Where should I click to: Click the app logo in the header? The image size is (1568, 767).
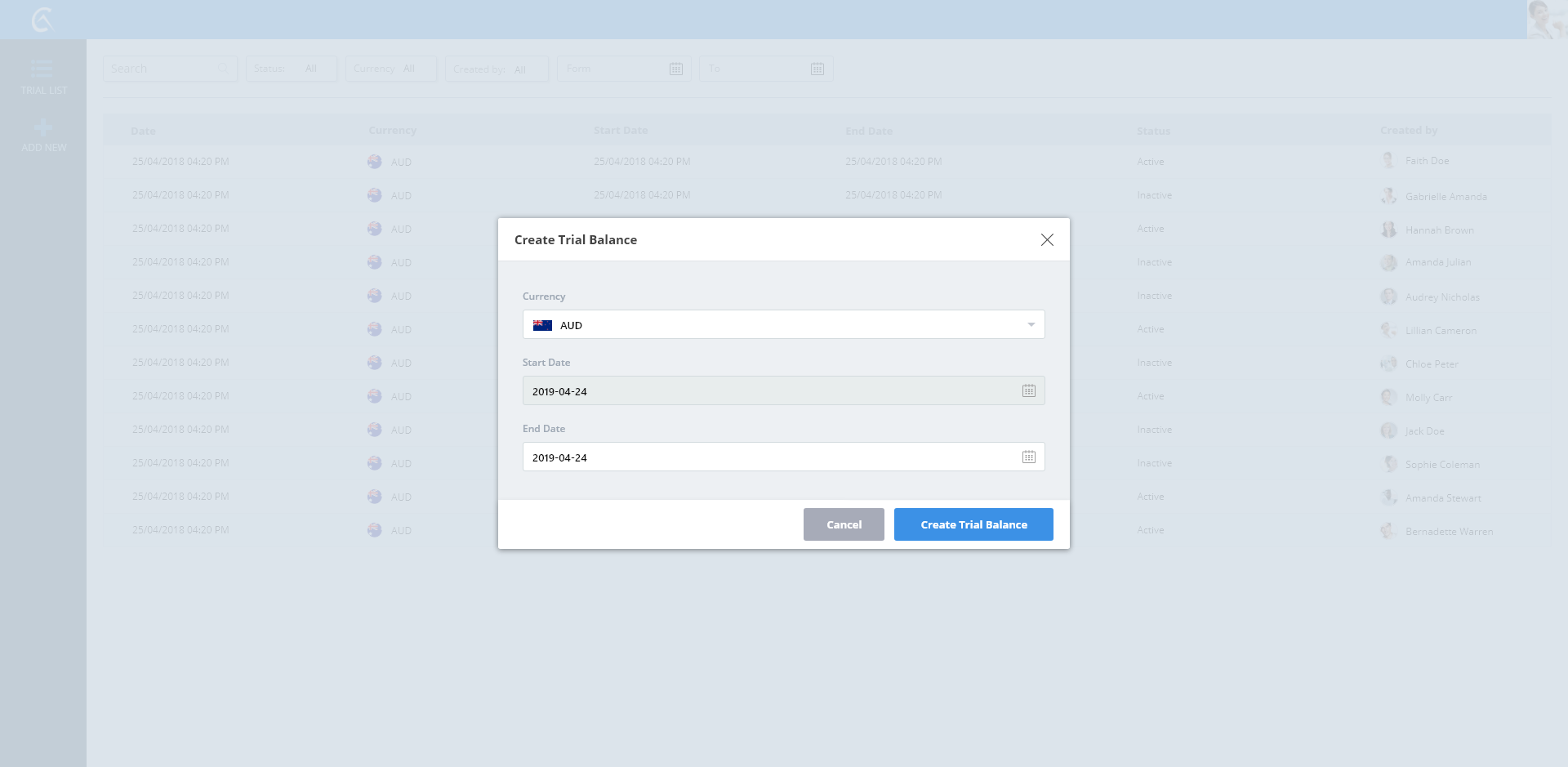(42, 20)
